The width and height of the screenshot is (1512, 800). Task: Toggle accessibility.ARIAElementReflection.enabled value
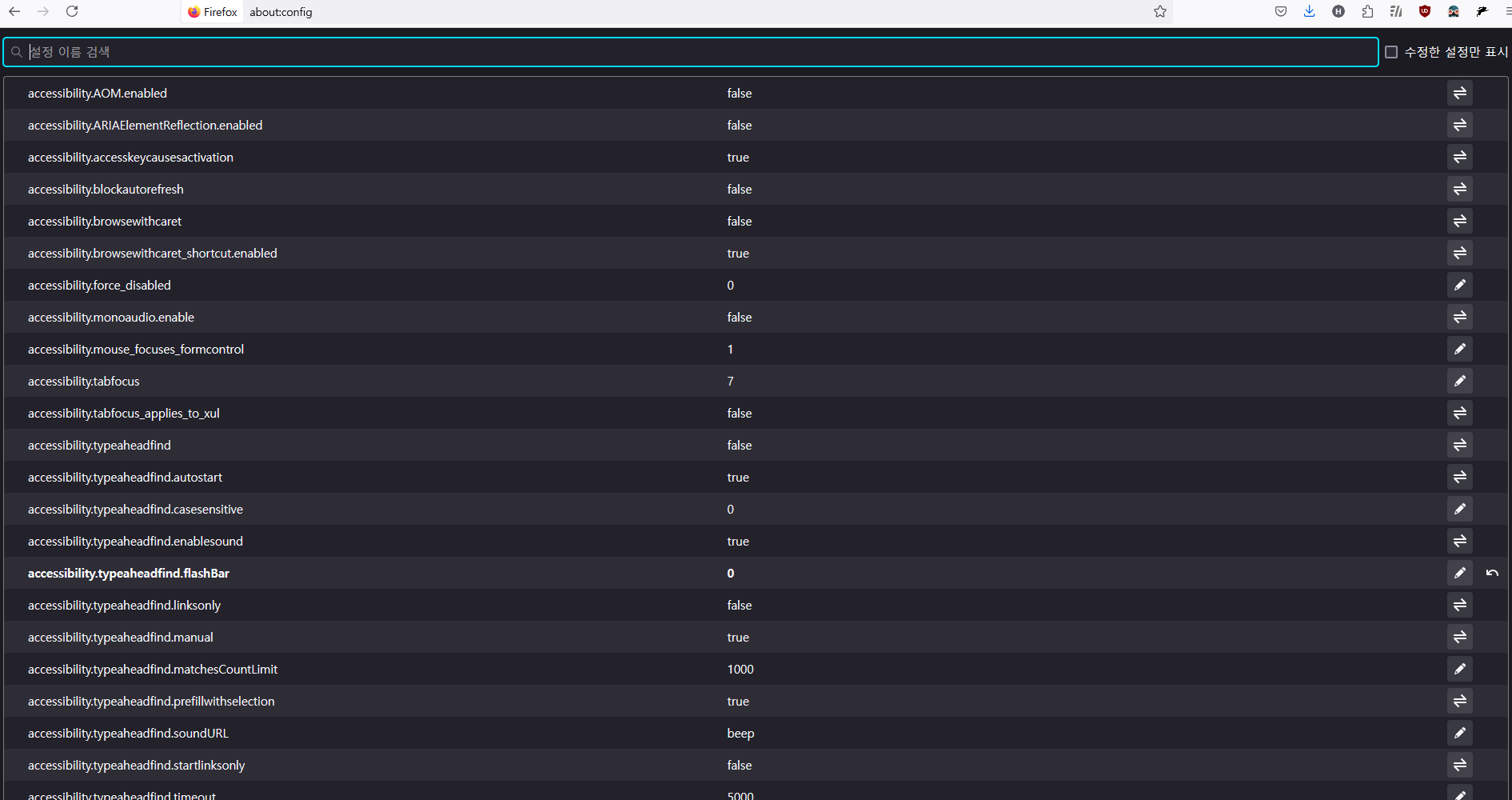click(1460, 125)
